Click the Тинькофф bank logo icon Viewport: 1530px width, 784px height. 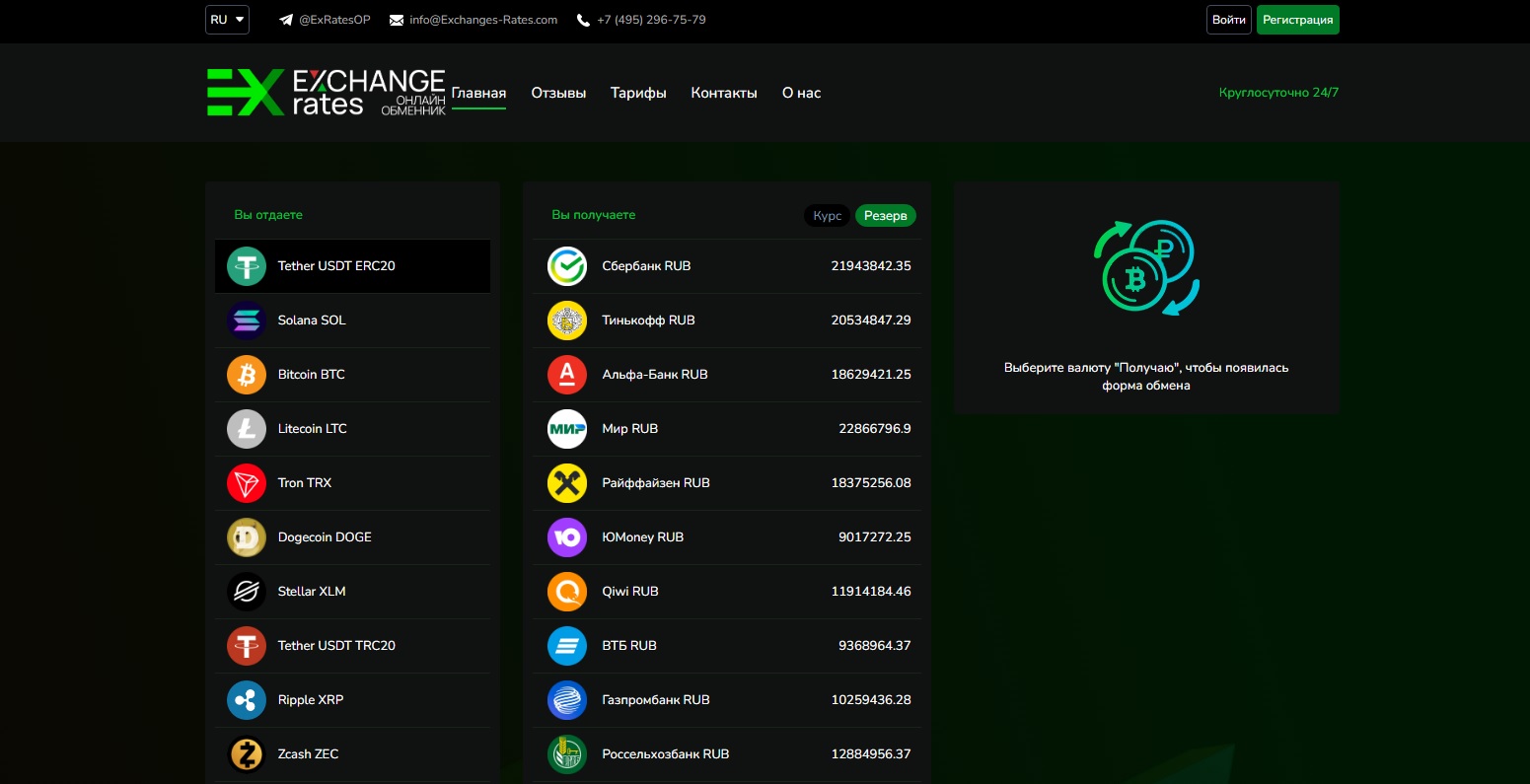coord(567,321)
